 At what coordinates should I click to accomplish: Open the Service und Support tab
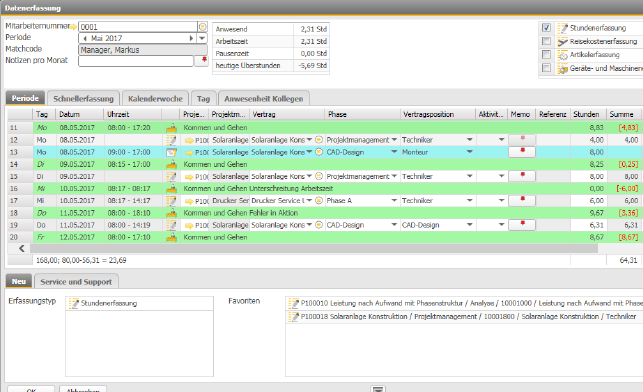[x=76, y=282]
